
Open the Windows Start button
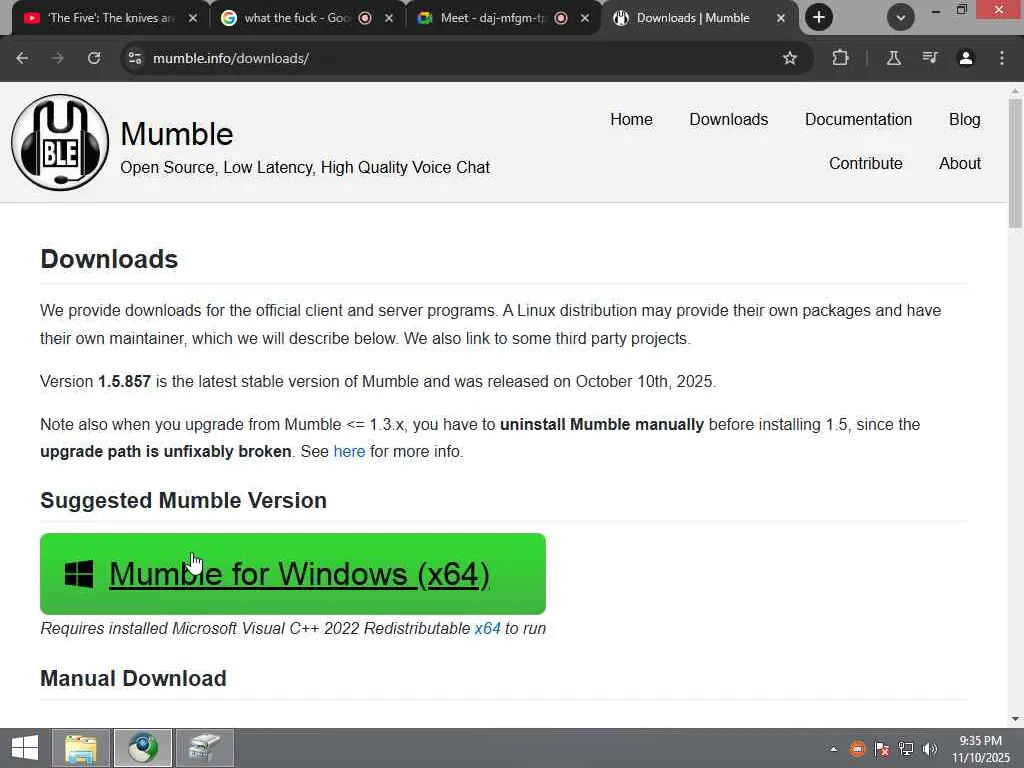coord(25,748)
